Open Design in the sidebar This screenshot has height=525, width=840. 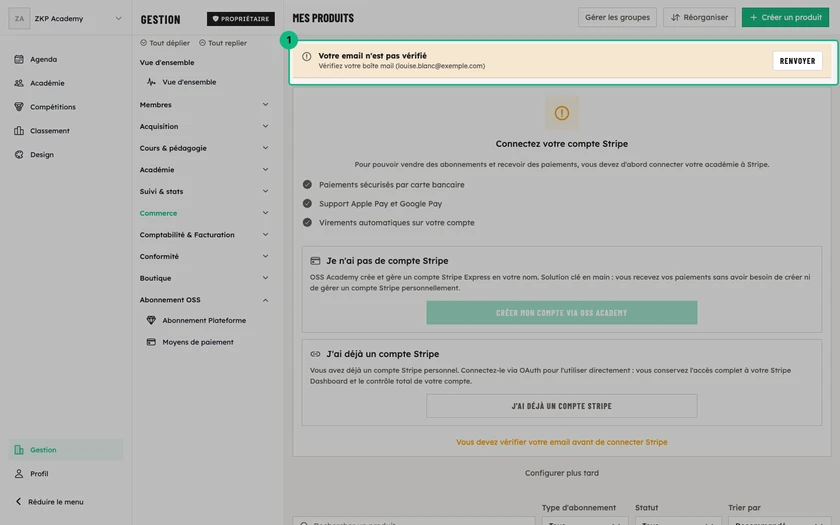(x=65, y=154)
